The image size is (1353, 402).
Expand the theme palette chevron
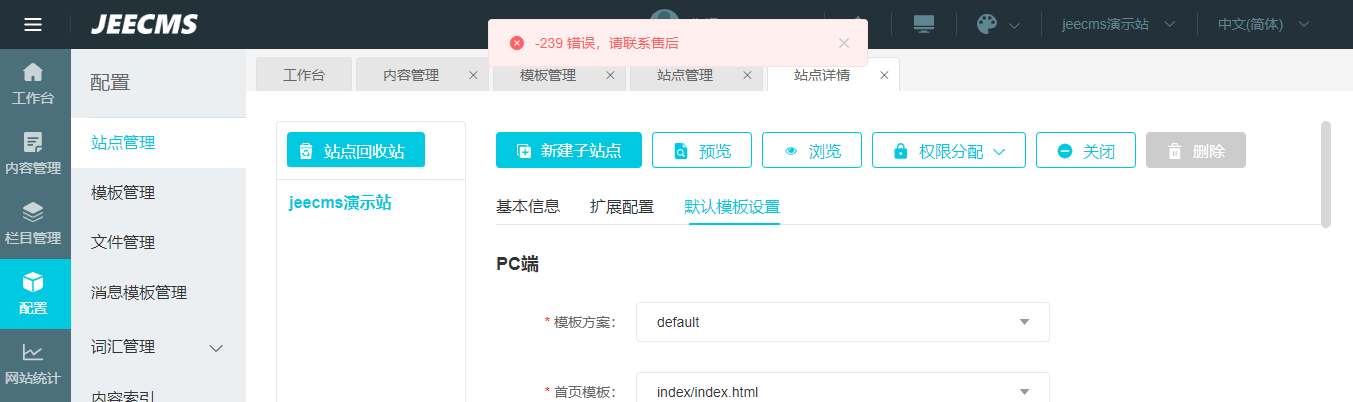pos(1014,25)
